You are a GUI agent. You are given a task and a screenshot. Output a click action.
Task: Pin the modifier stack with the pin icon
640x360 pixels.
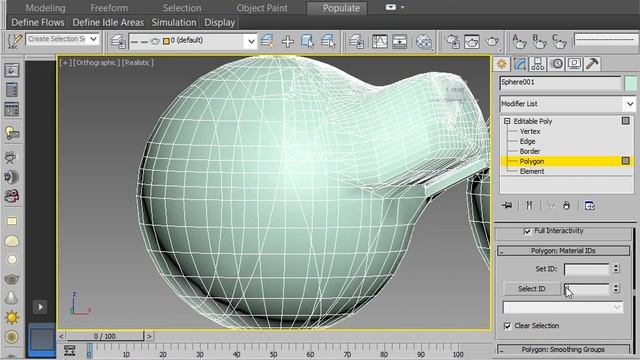click(x=507, y=205)
